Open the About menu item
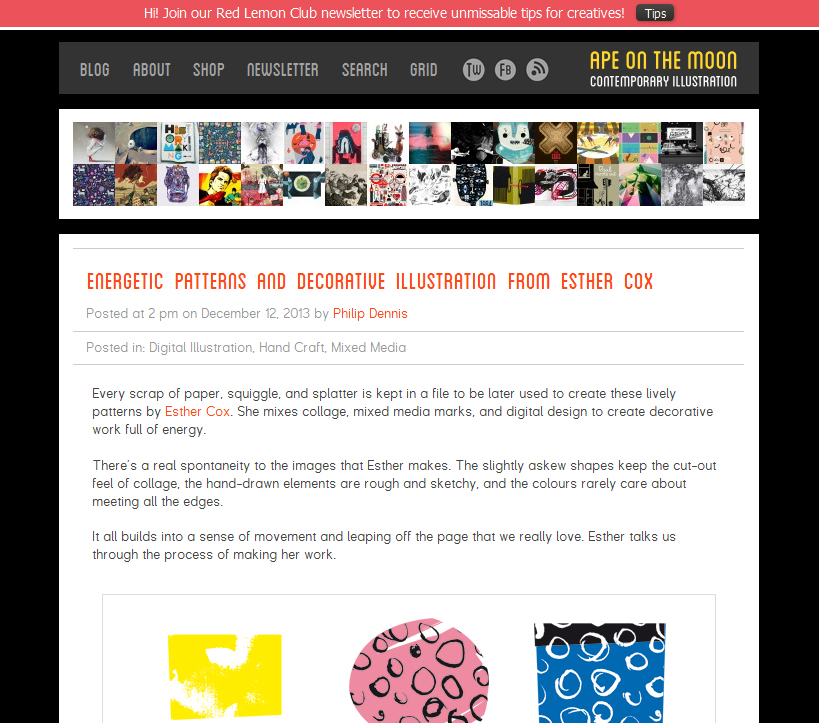This screenshot has width=819, height=723. tap(151, 70)
